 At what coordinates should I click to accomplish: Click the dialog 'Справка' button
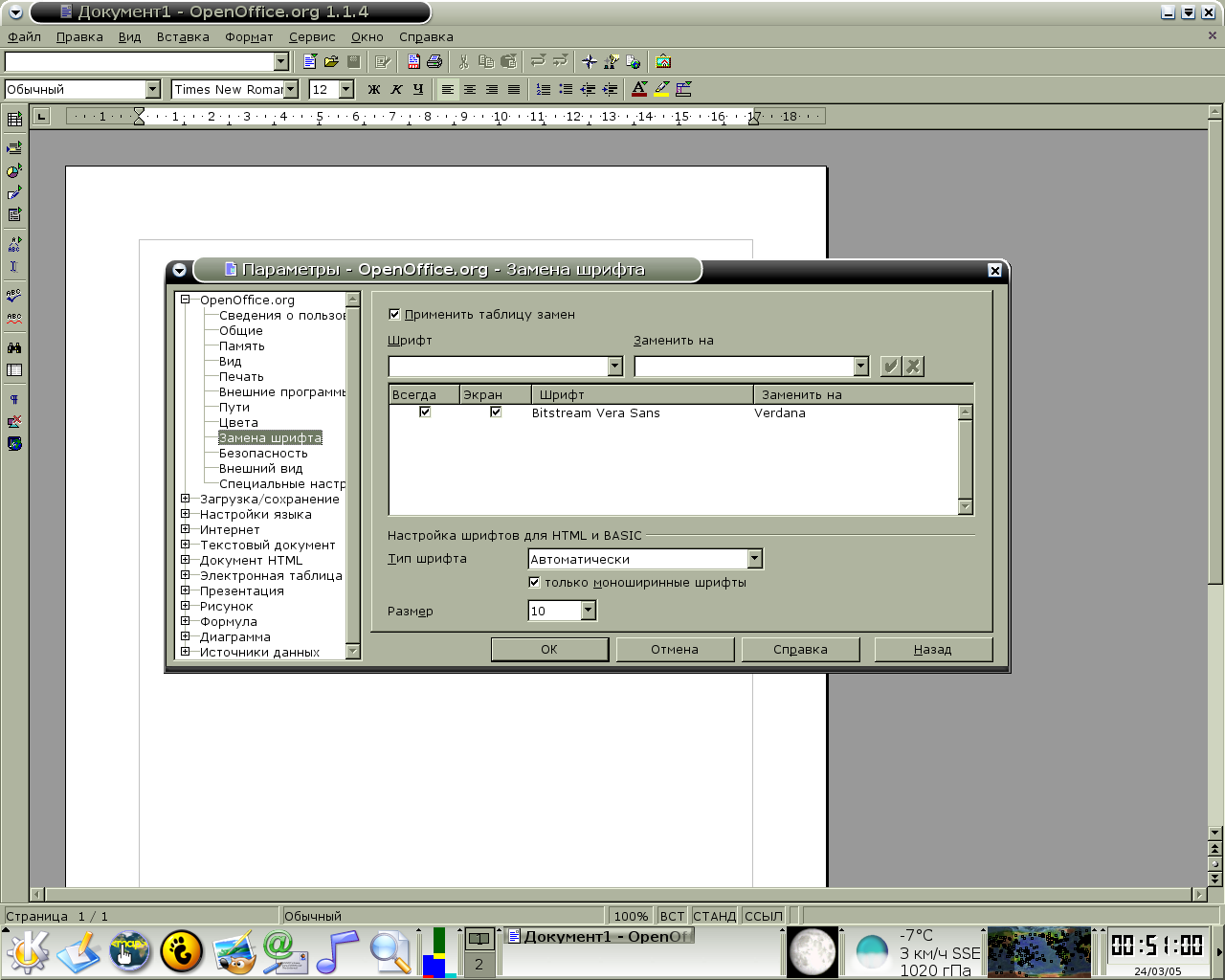tap(800, 649)
